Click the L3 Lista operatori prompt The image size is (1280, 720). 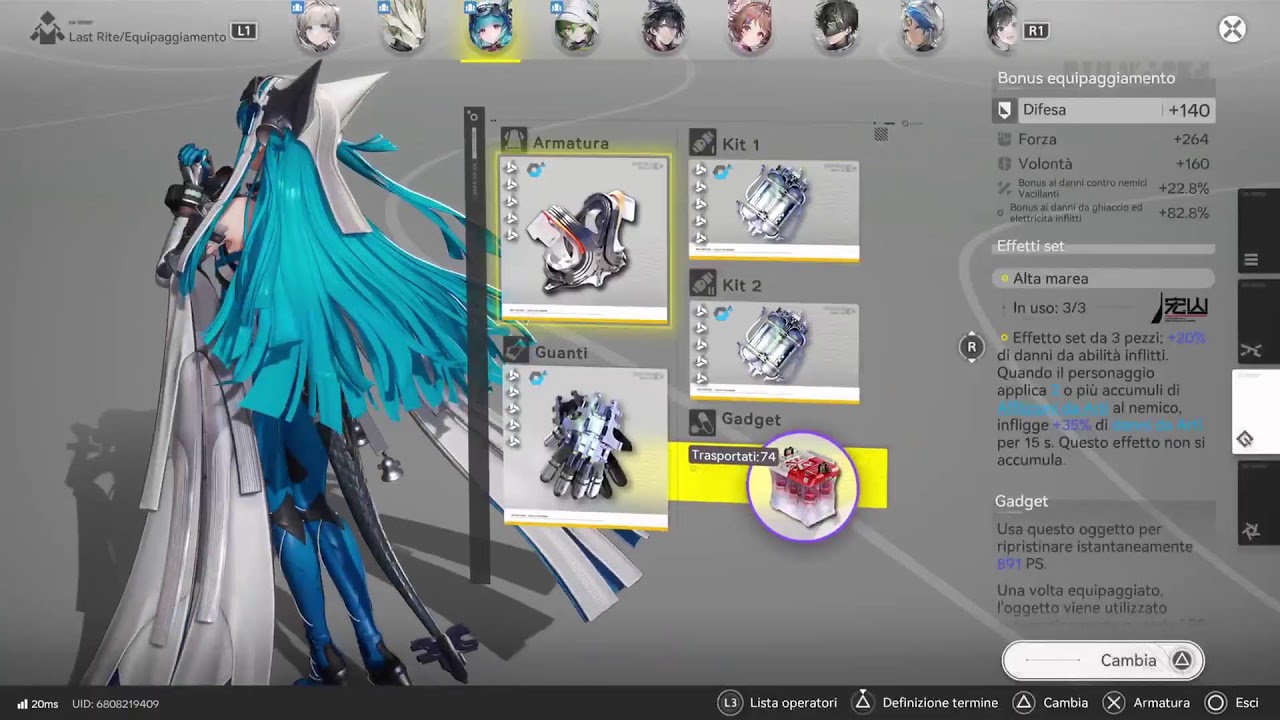(778, 703)
